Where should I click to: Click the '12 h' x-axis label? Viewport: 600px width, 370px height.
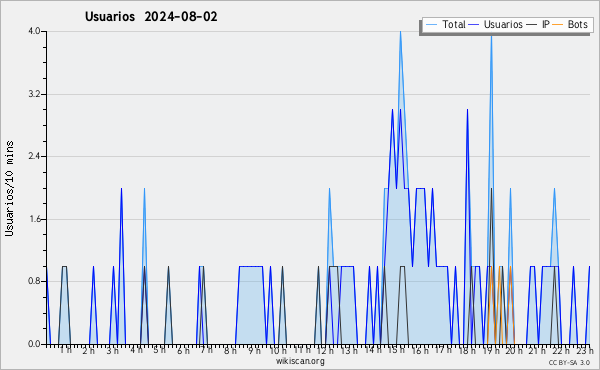325,350
